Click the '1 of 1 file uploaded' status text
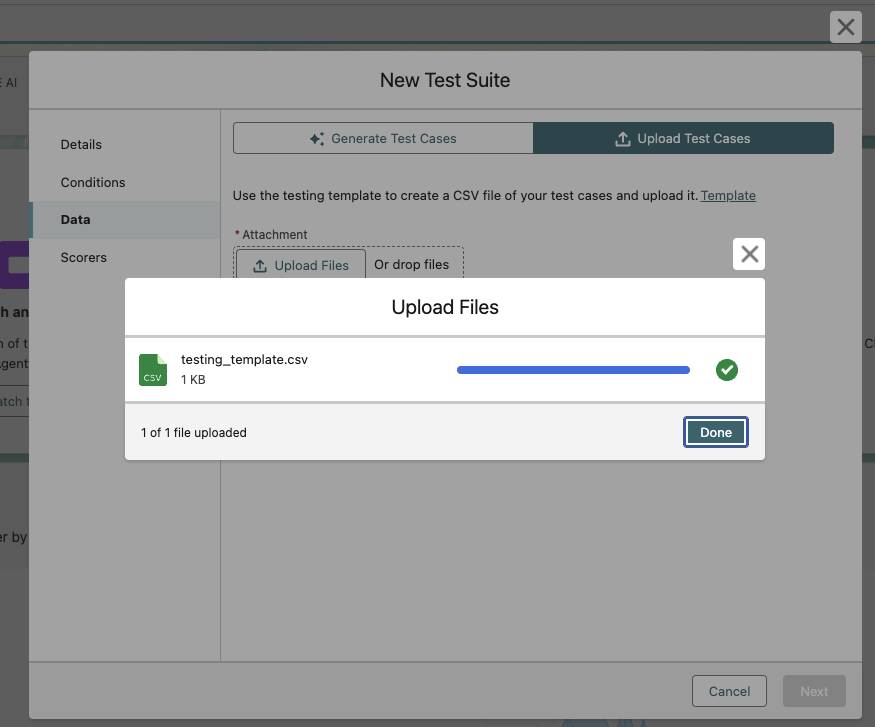 pos(194,433)
